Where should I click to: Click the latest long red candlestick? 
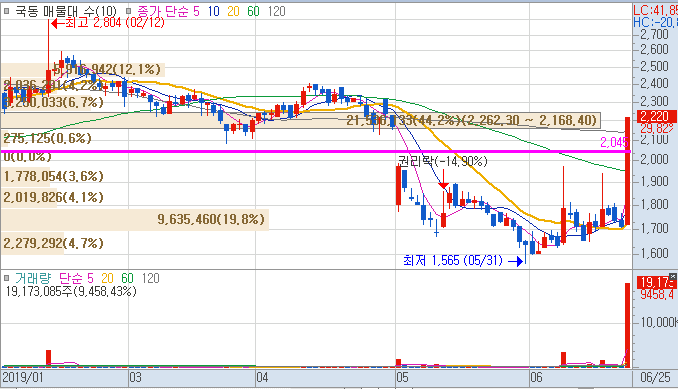pos(627,171)
